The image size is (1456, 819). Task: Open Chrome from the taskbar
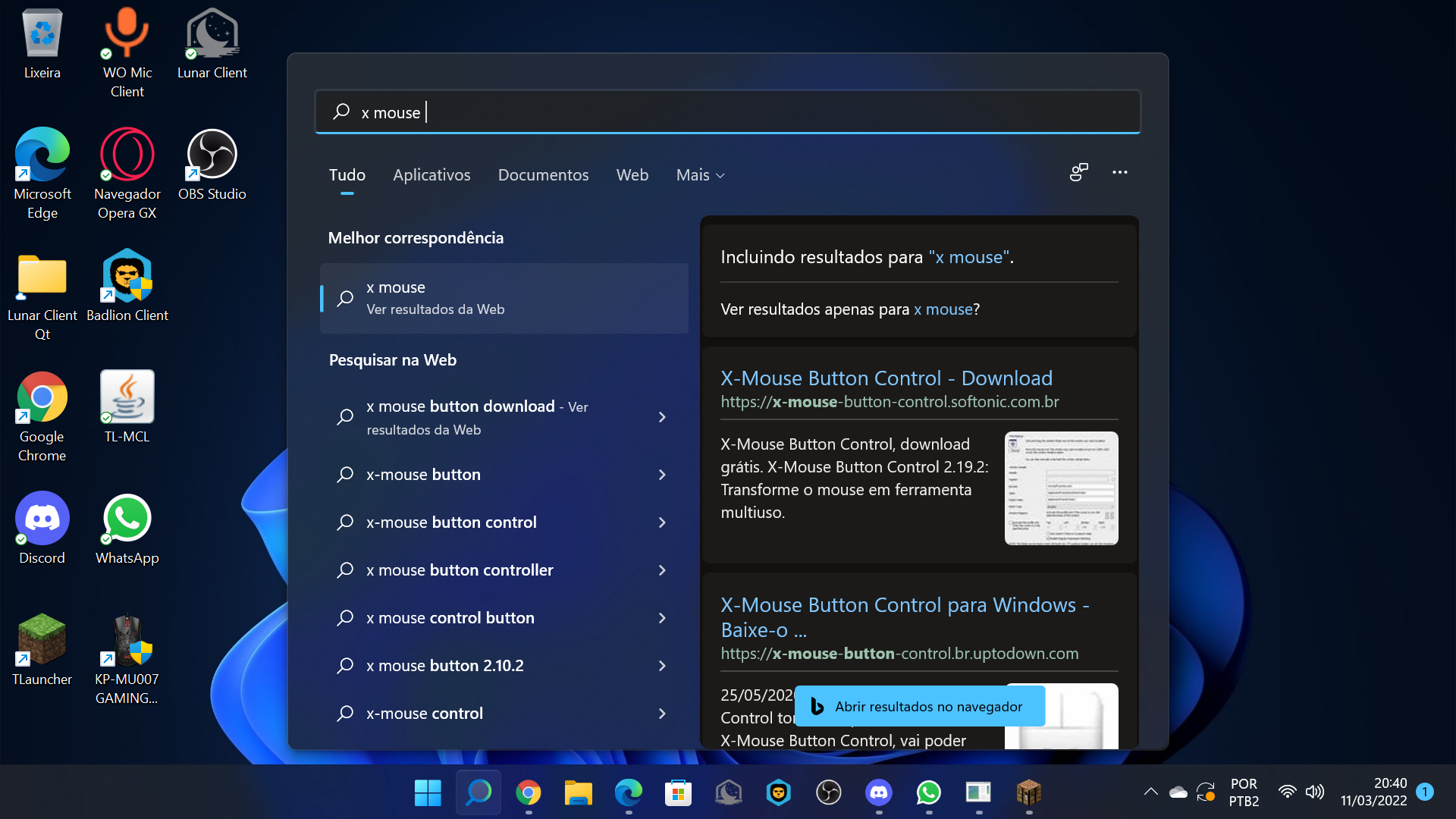coord(529,793)
